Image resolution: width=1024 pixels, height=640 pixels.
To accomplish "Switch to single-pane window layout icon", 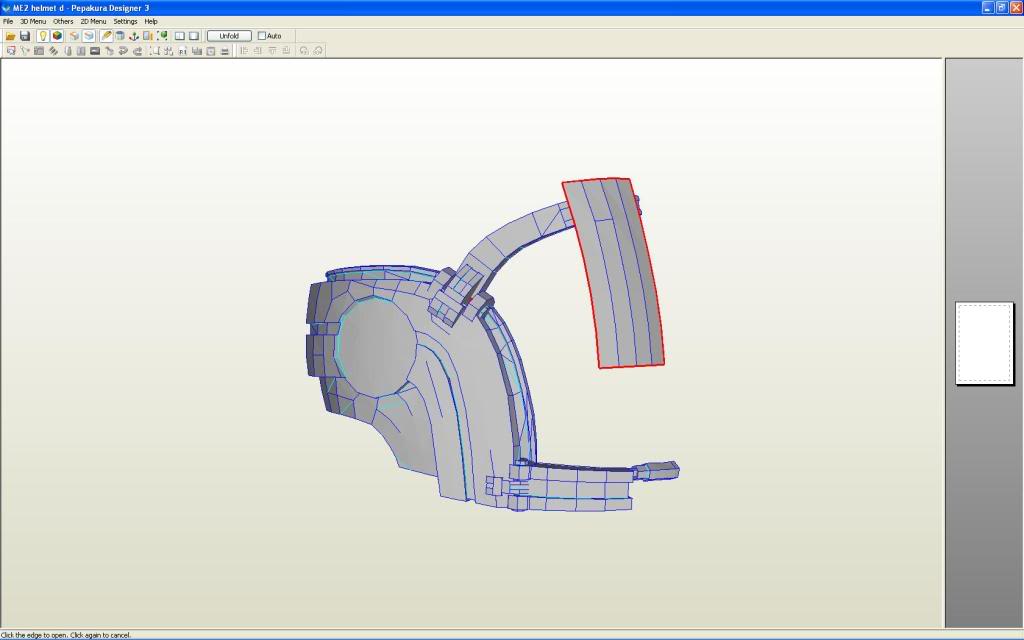I will 194,36.
